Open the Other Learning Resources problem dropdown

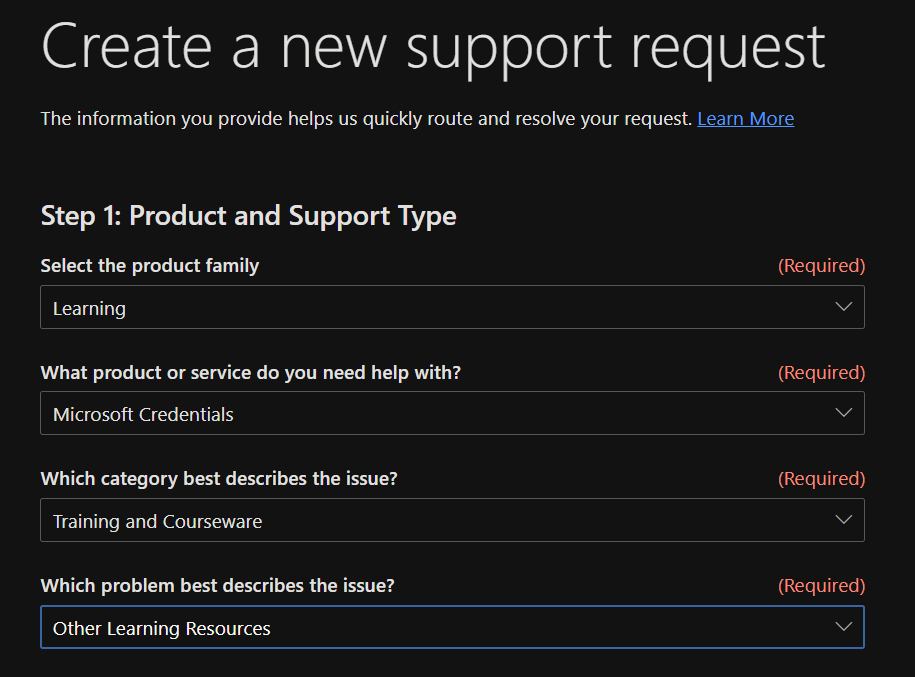coord(452,627)
